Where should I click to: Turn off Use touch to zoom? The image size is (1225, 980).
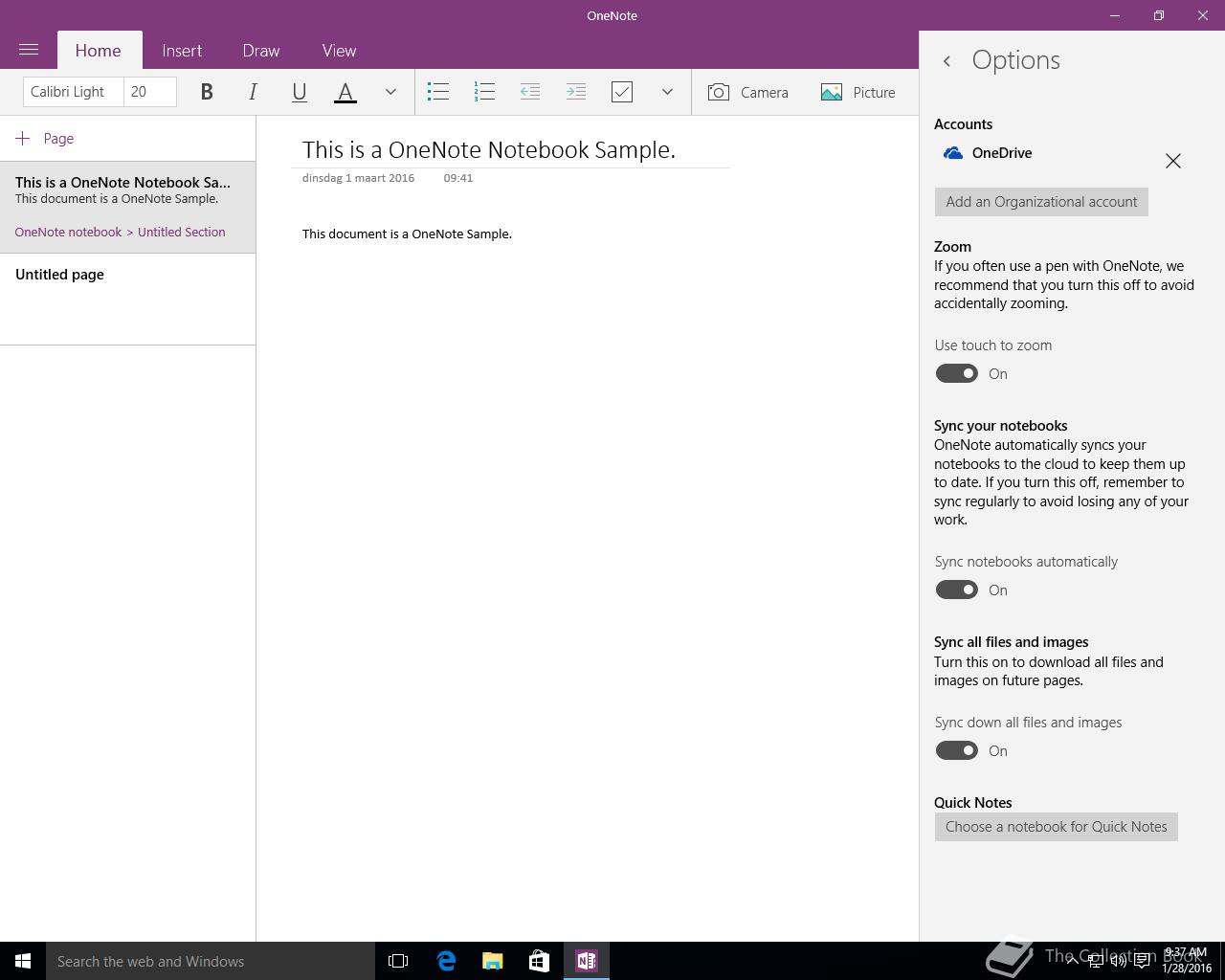[x=957, y=373]
